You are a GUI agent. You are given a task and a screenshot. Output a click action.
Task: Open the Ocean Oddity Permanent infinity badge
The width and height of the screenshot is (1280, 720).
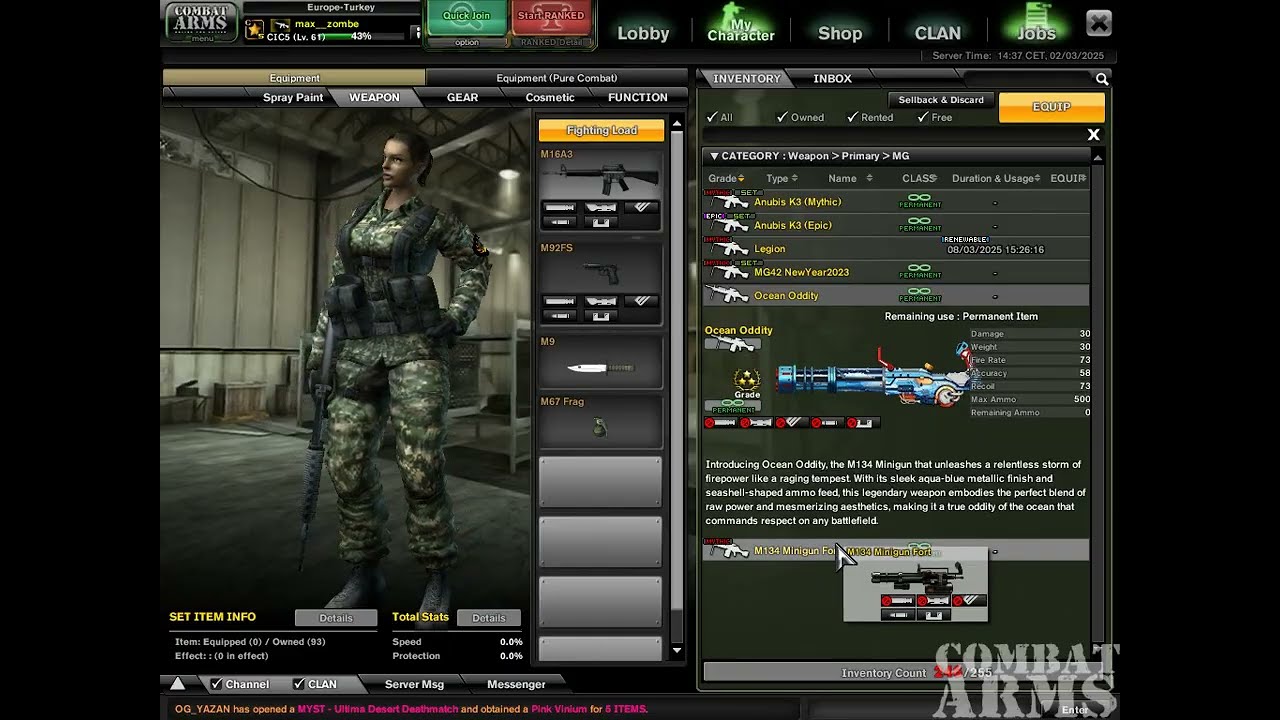coord(732,406)
